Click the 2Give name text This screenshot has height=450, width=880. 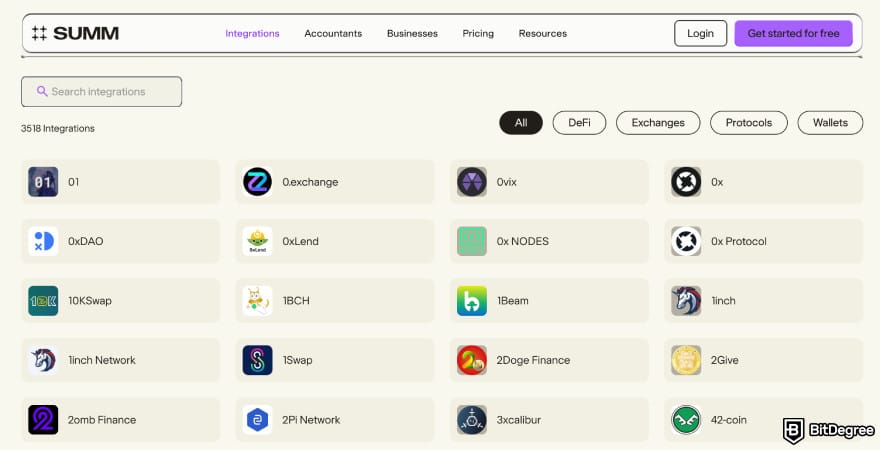click(725, 361)
